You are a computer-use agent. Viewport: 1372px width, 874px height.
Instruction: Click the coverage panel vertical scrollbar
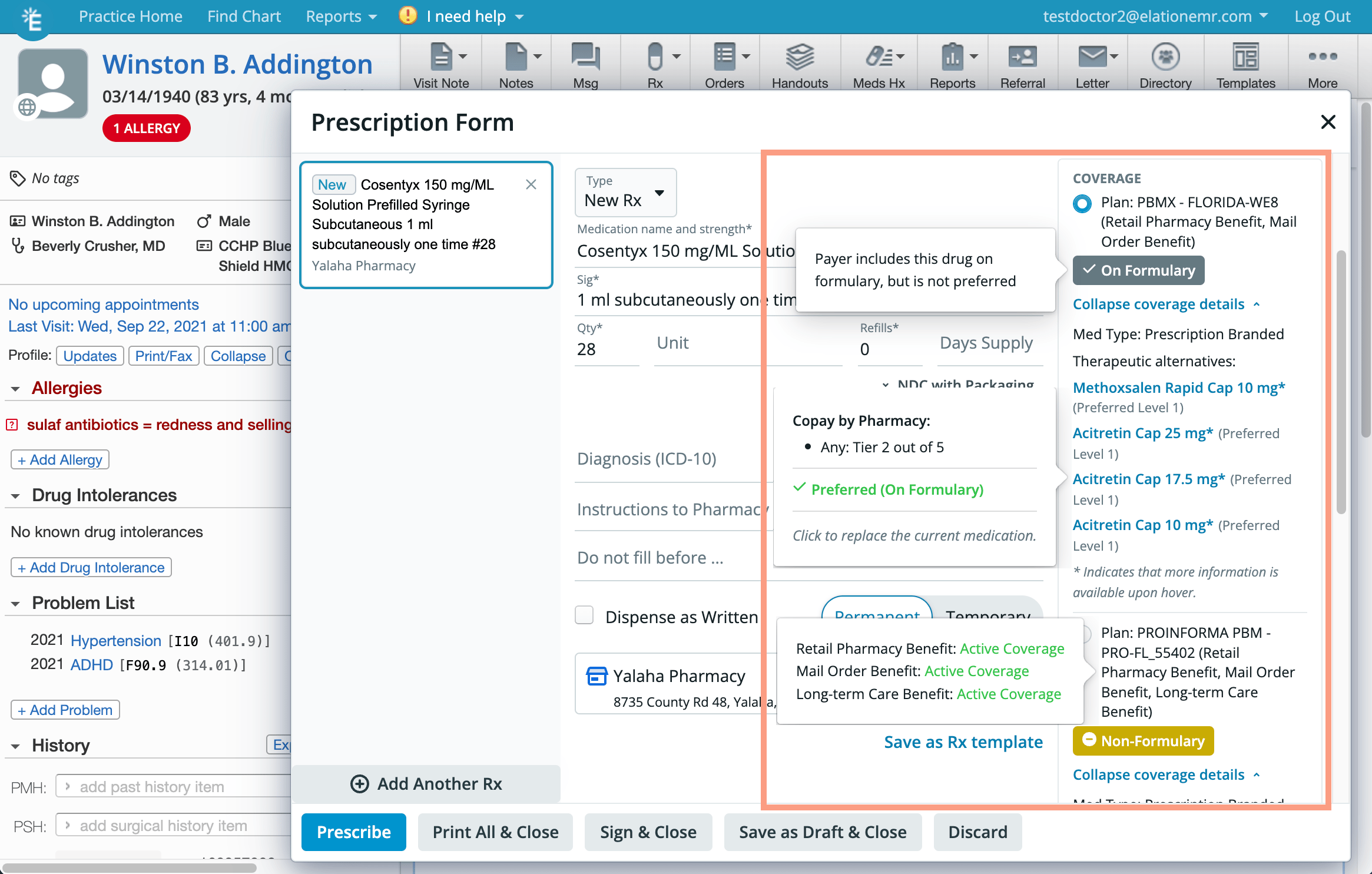1341,383
